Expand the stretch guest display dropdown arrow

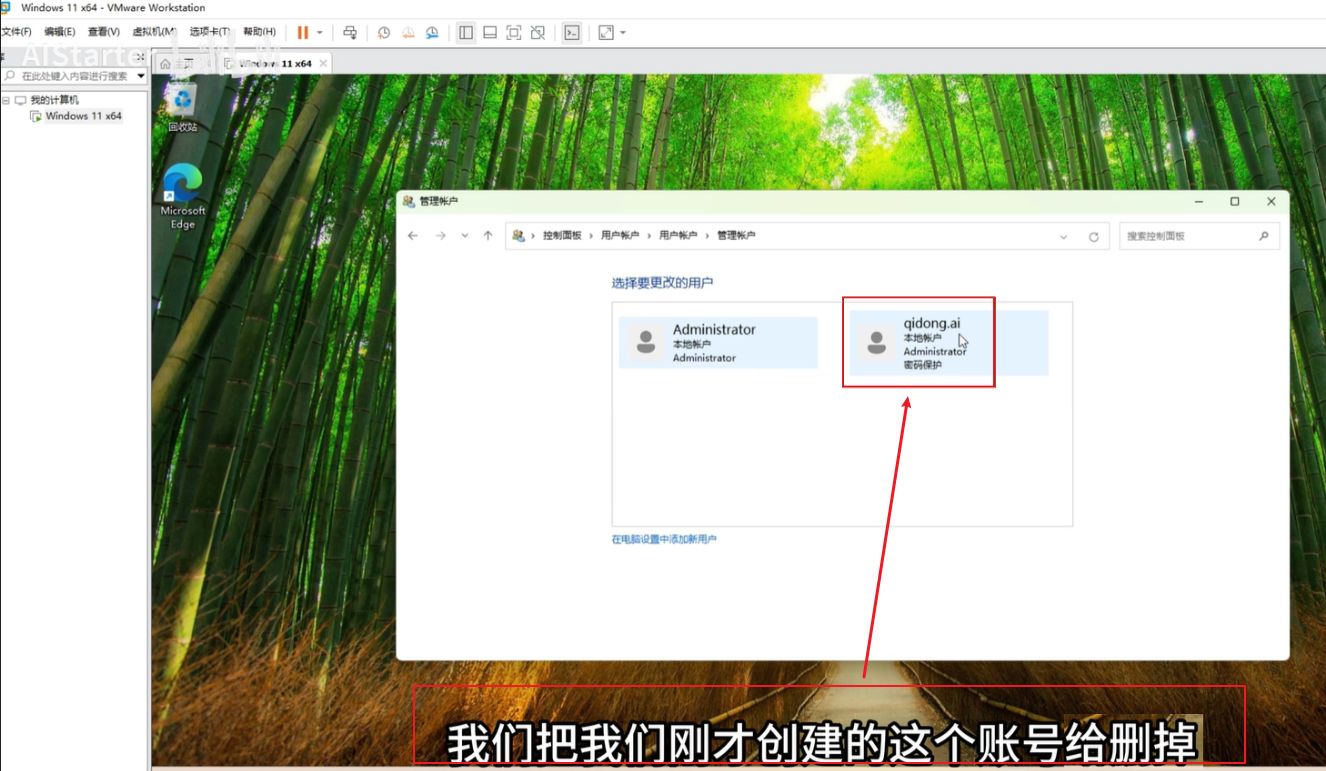(623, 32)
